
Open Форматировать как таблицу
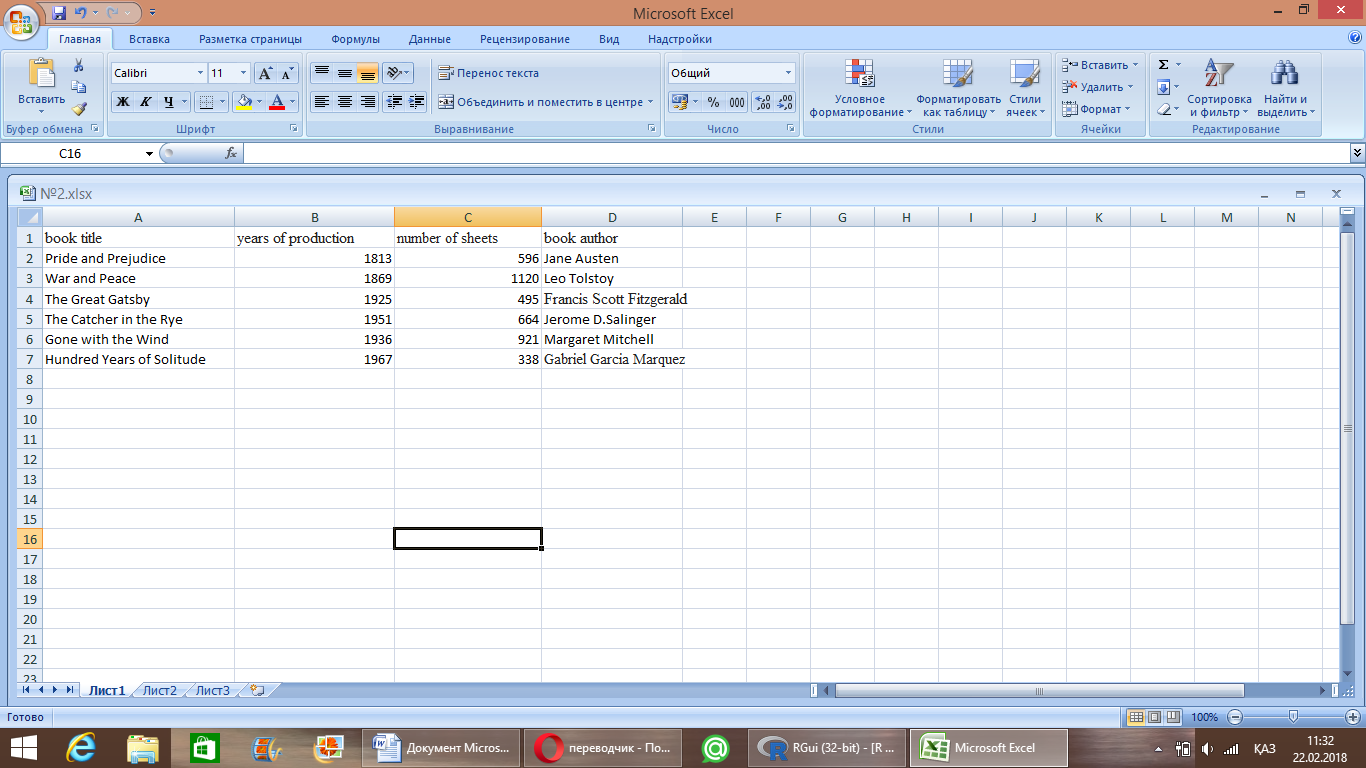click(x=958, y=88)
